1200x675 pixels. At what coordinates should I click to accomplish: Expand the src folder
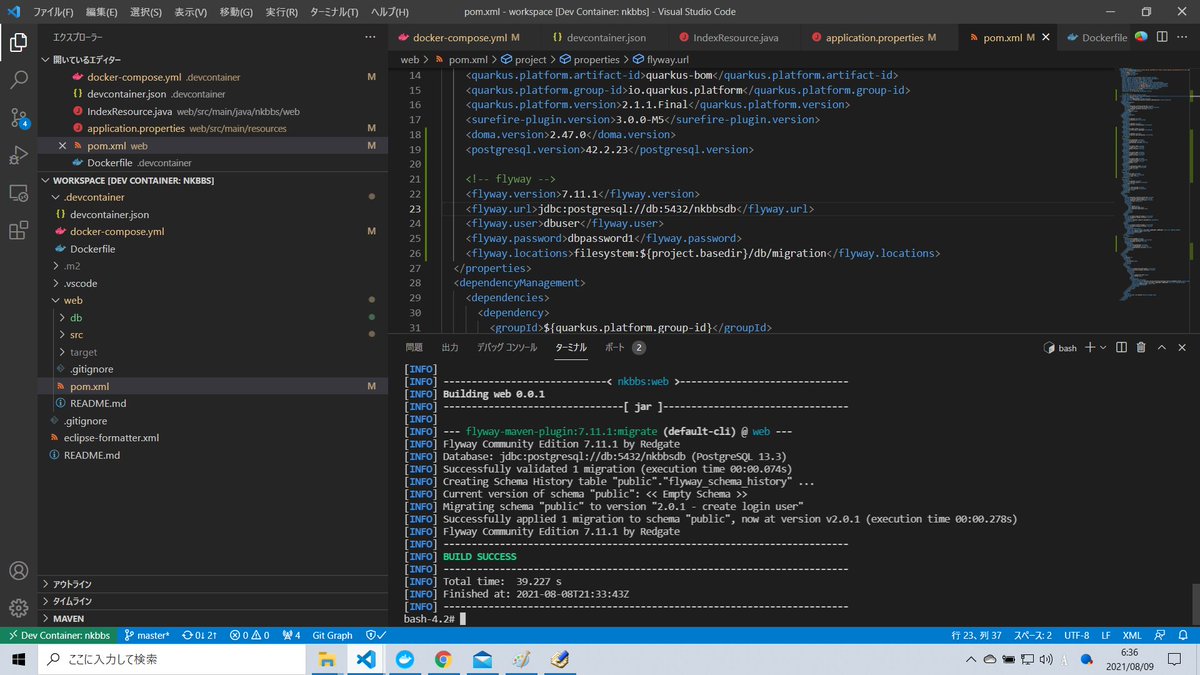[x=211, y=335]
